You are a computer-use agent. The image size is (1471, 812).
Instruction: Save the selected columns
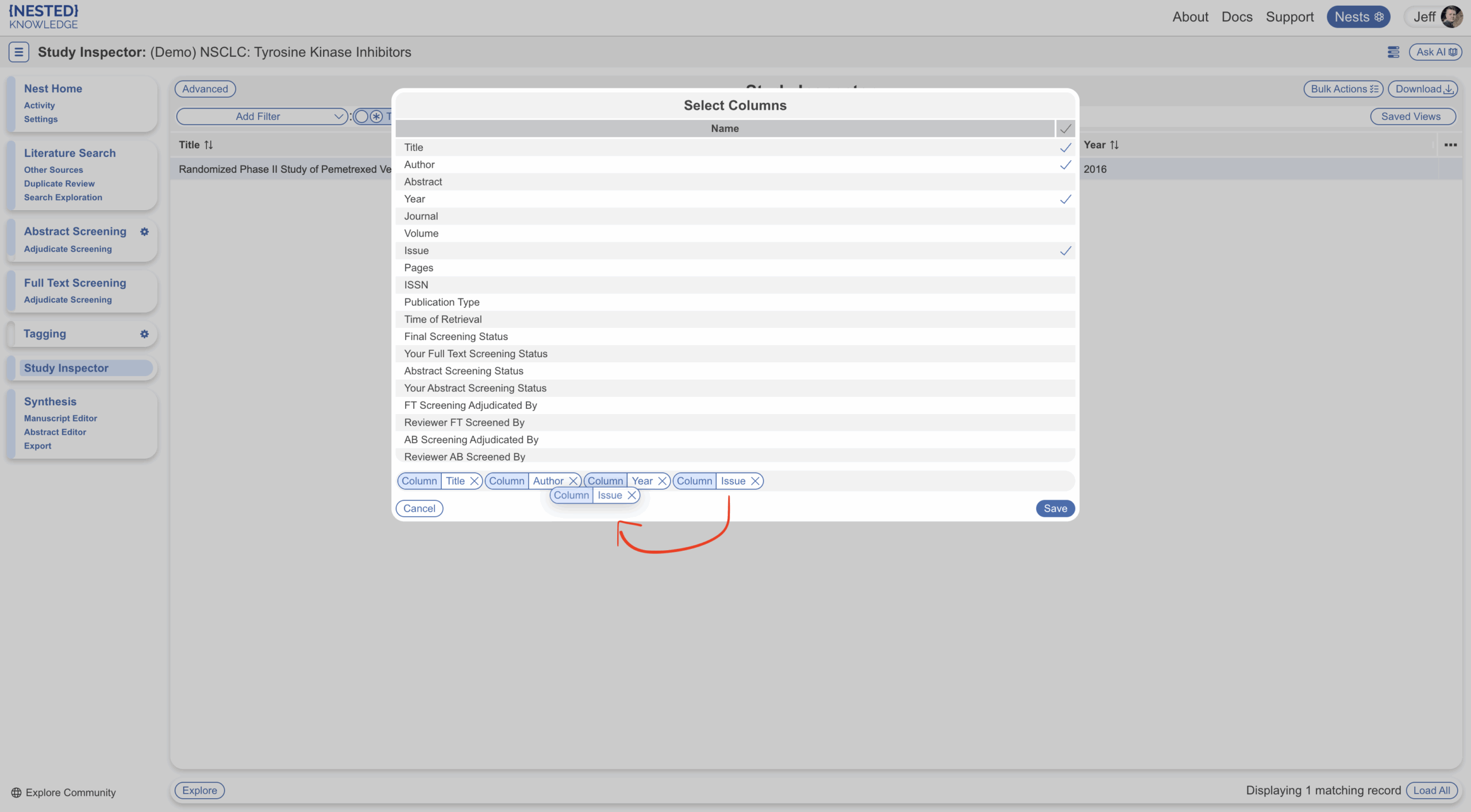pyautogui.click(x=1055, y=508)
